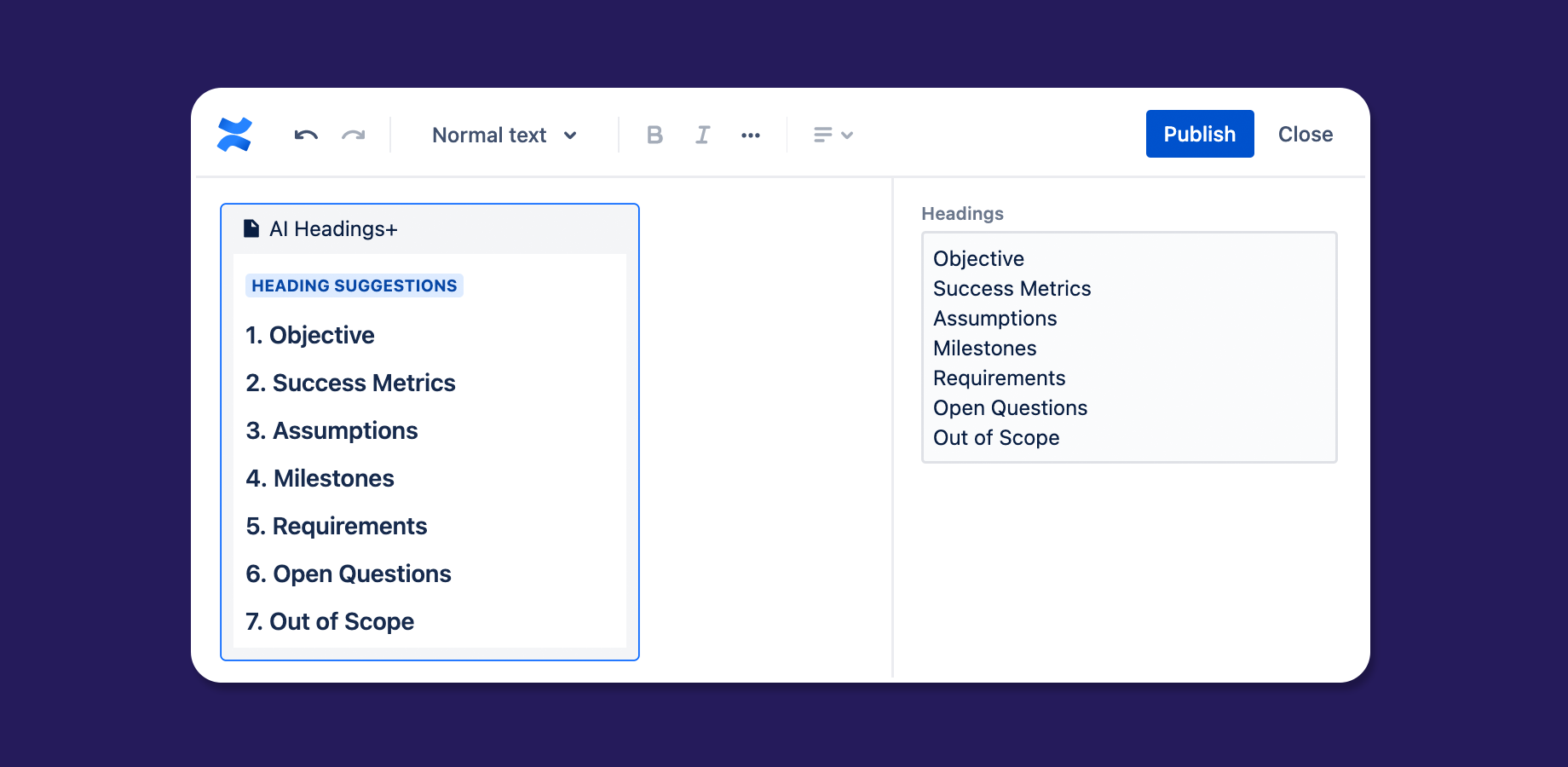Publish the page
Viewport: 1568px width, 767px height.
[x=1199, y=134]
